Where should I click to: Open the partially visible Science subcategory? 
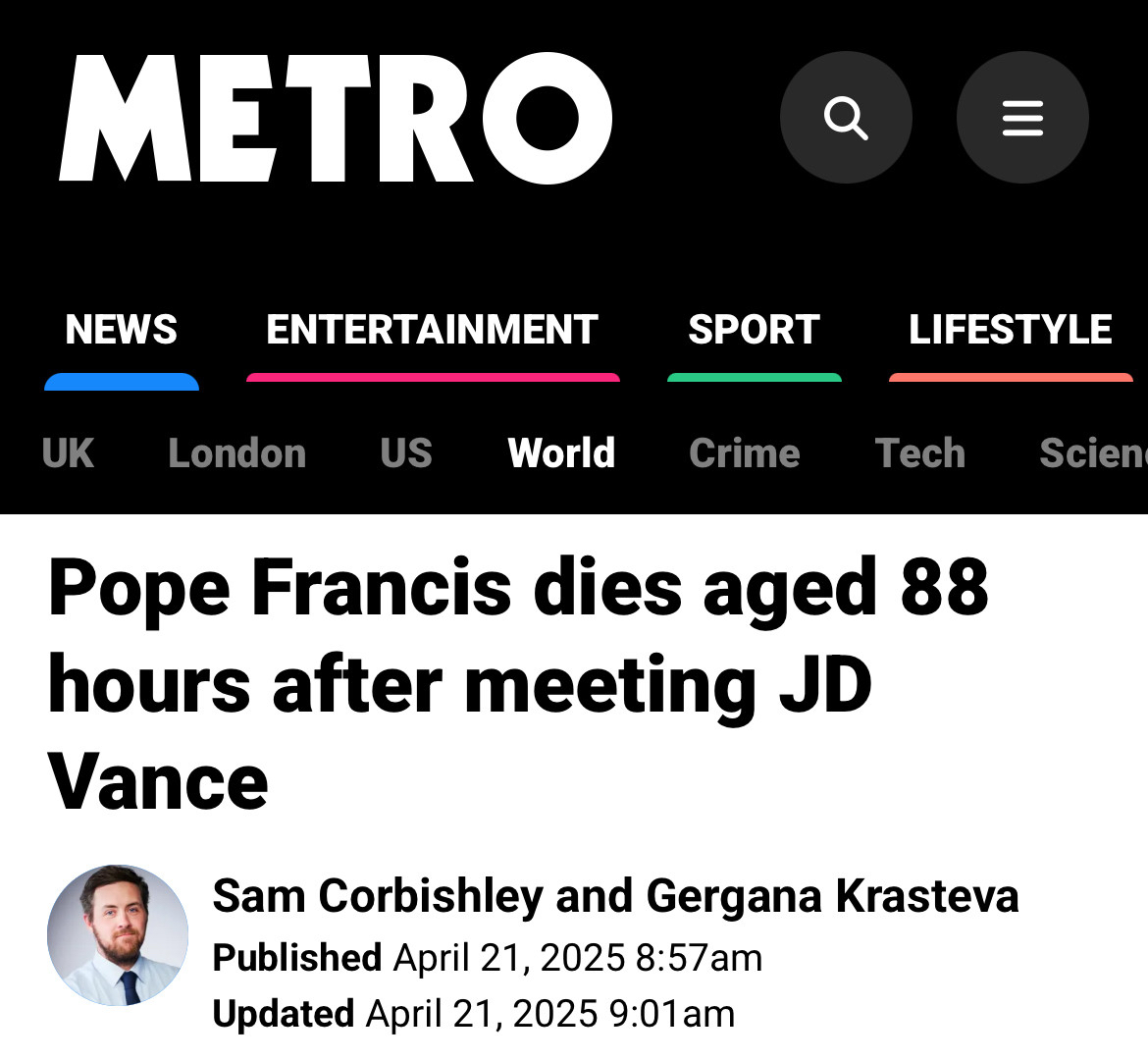(1092, 453)
